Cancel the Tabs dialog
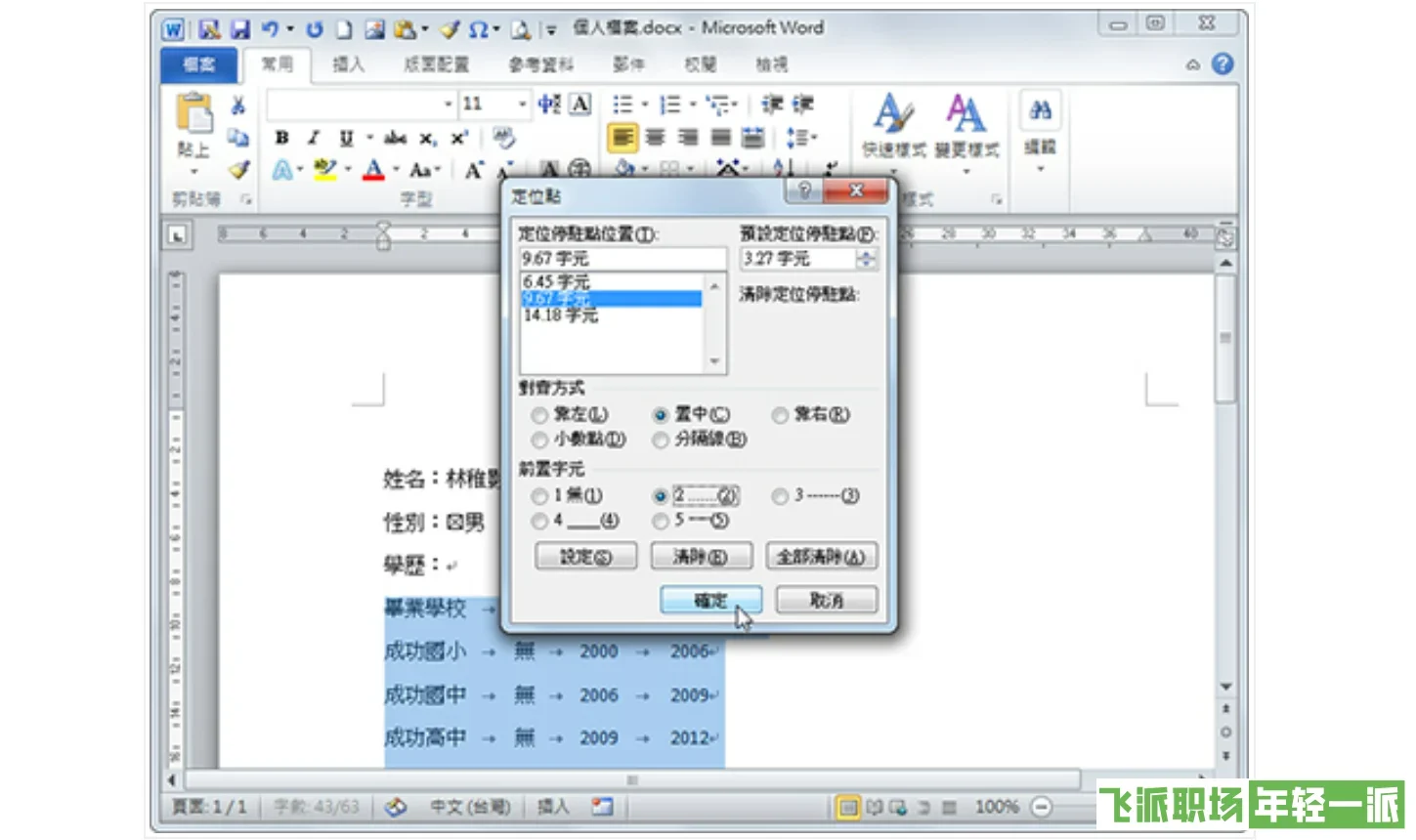Image resolution: width=1416 pixels, height=840 pixels. 826,600
